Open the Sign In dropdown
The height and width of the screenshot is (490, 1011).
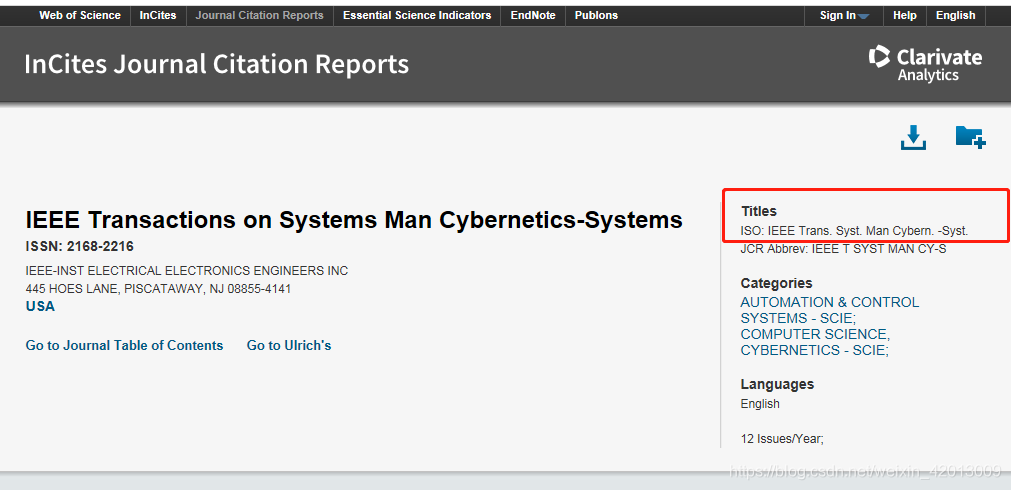point(844,15)
